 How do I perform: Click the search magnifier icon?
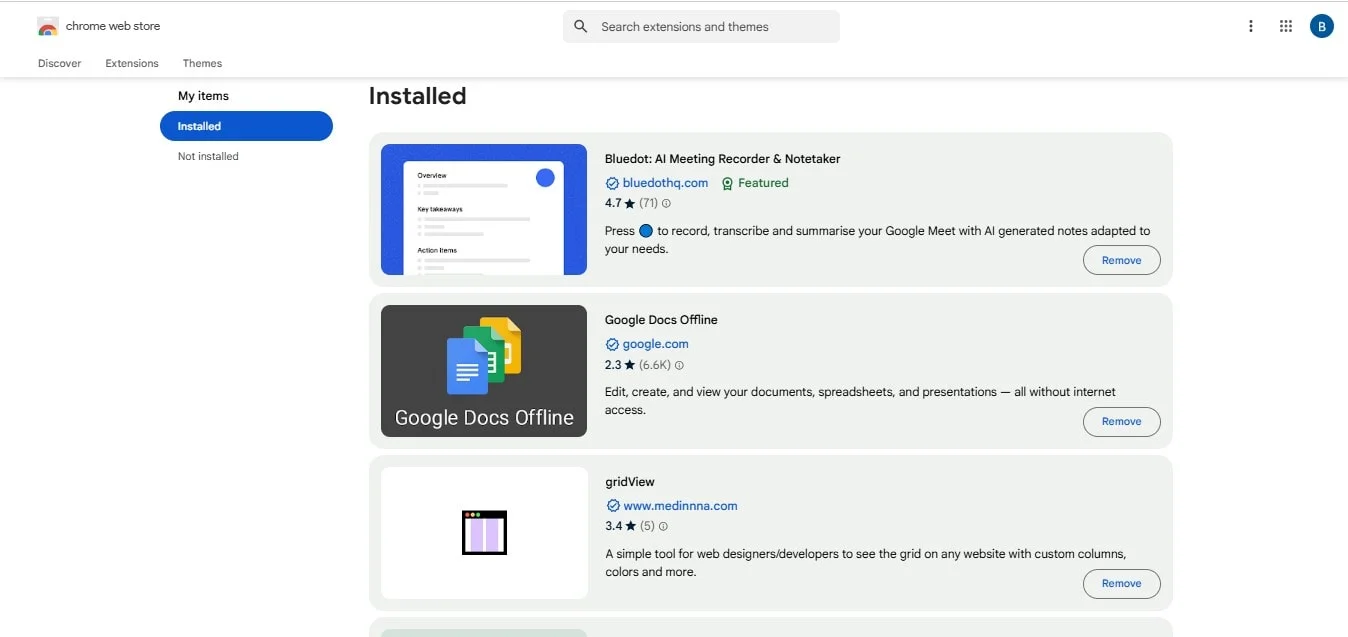[x=581, y=27]
